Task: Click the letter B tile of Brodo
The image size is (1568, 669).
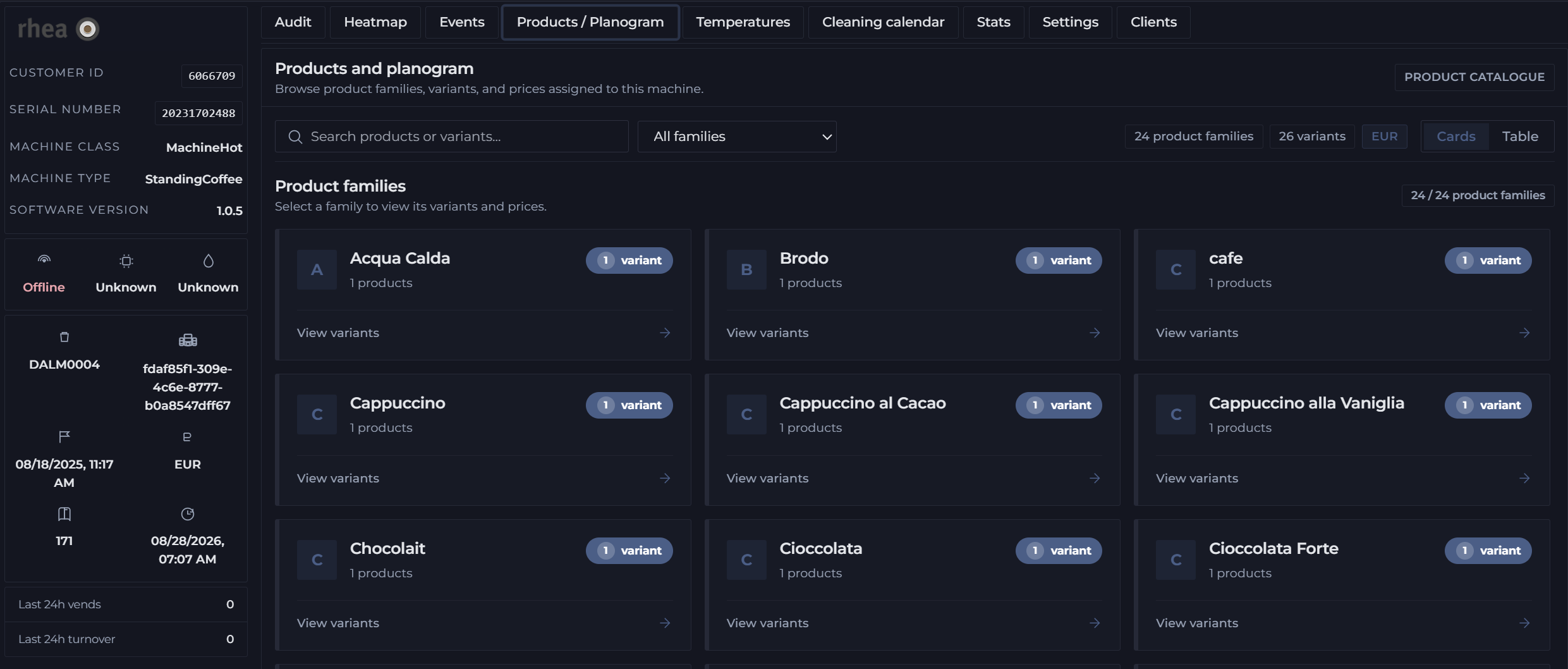Action: click(x=746, y=270)
